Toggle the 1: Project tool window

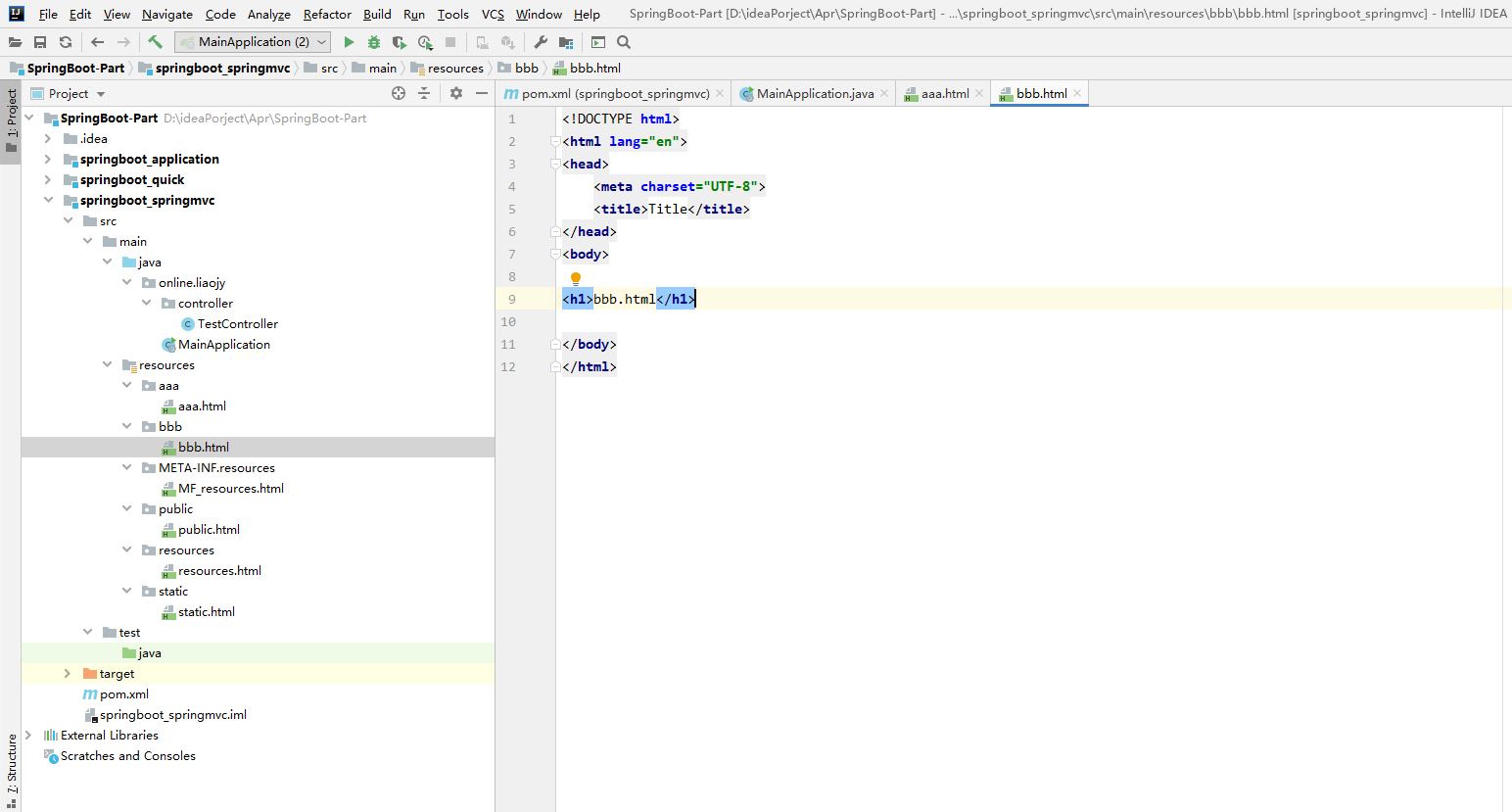(11, 121)
